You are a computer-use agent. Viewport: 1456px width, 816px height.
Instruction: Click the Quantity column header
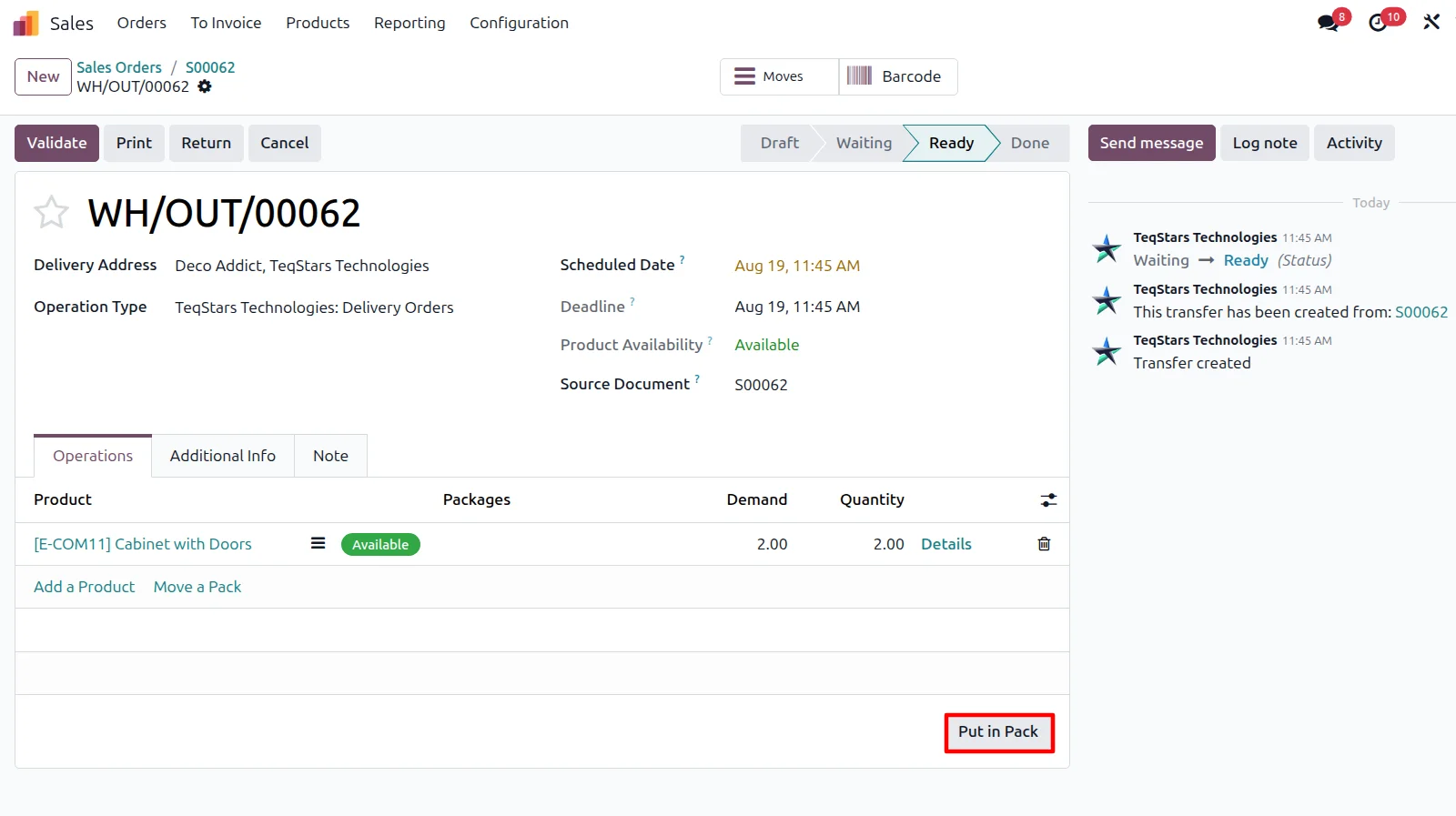[x=872, y=499]
